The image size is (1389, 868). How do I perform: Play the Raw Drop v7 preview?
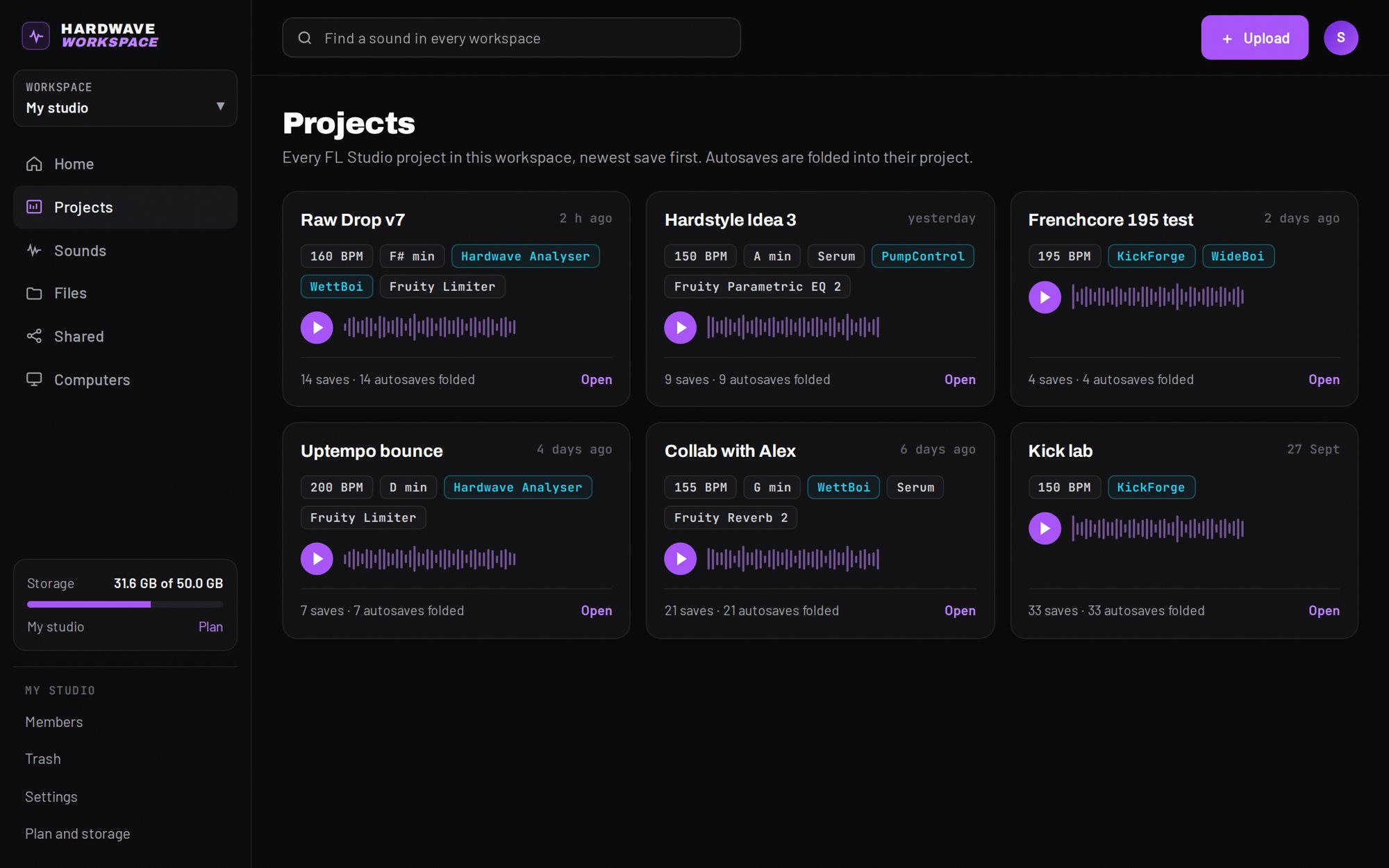[x=317, y=327]
